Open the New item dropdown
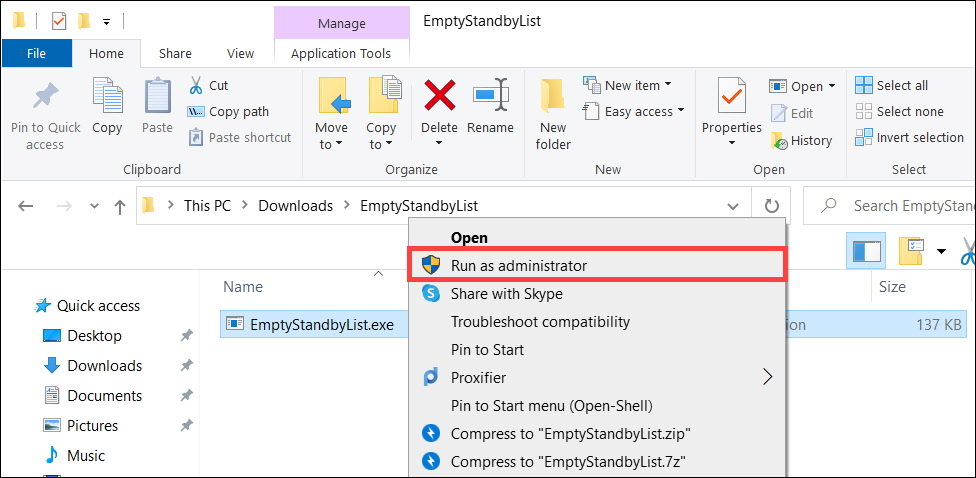The height and width of the screenshot is (478, 976). (637, 86)
